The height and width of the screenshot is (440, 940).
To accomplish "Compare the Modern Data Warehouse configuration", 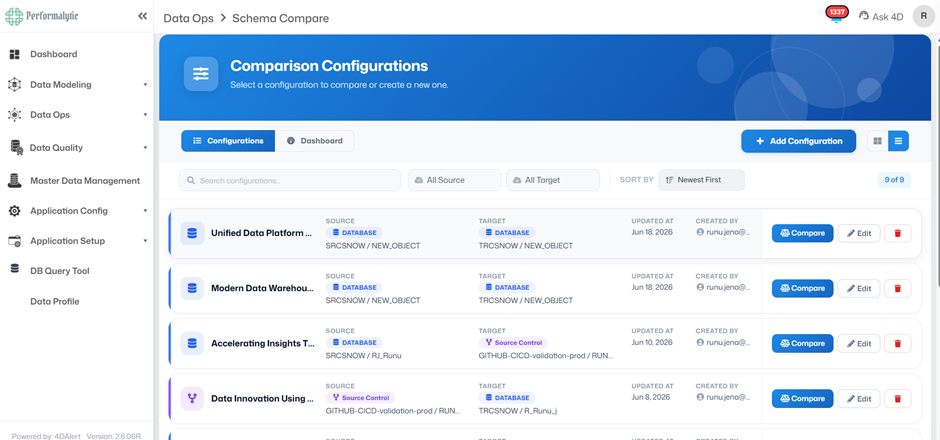I will click(x=802, y=288).
